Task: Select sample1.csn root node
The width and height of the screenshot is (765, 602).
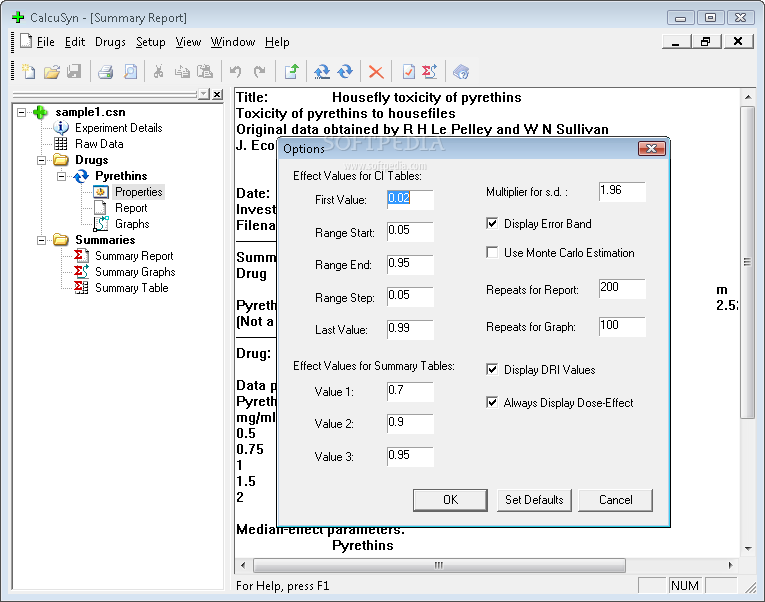Action: [90, 112]
